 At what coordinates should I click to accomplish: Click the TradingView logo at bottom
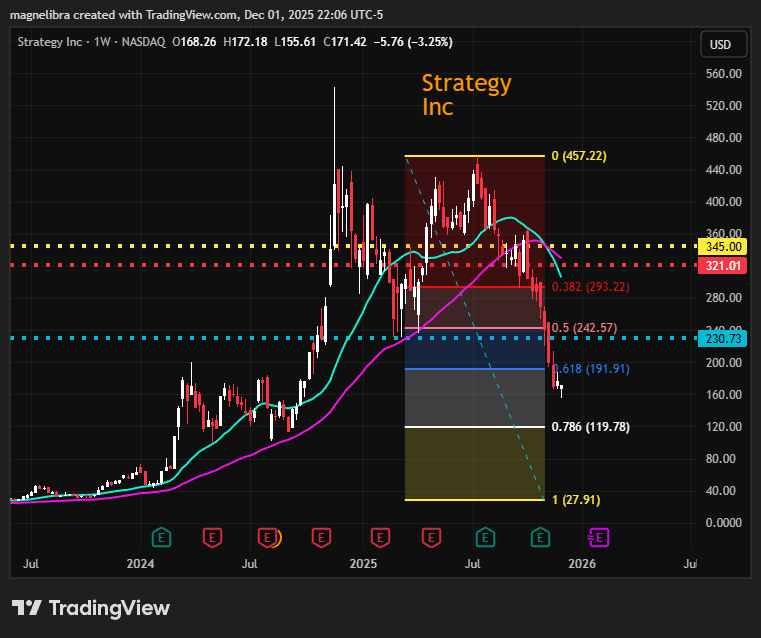pyautogui.click(x=91, y=608)
